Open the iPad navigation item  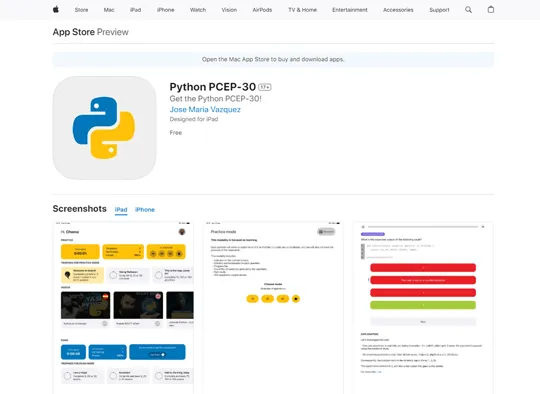(136, 10)
